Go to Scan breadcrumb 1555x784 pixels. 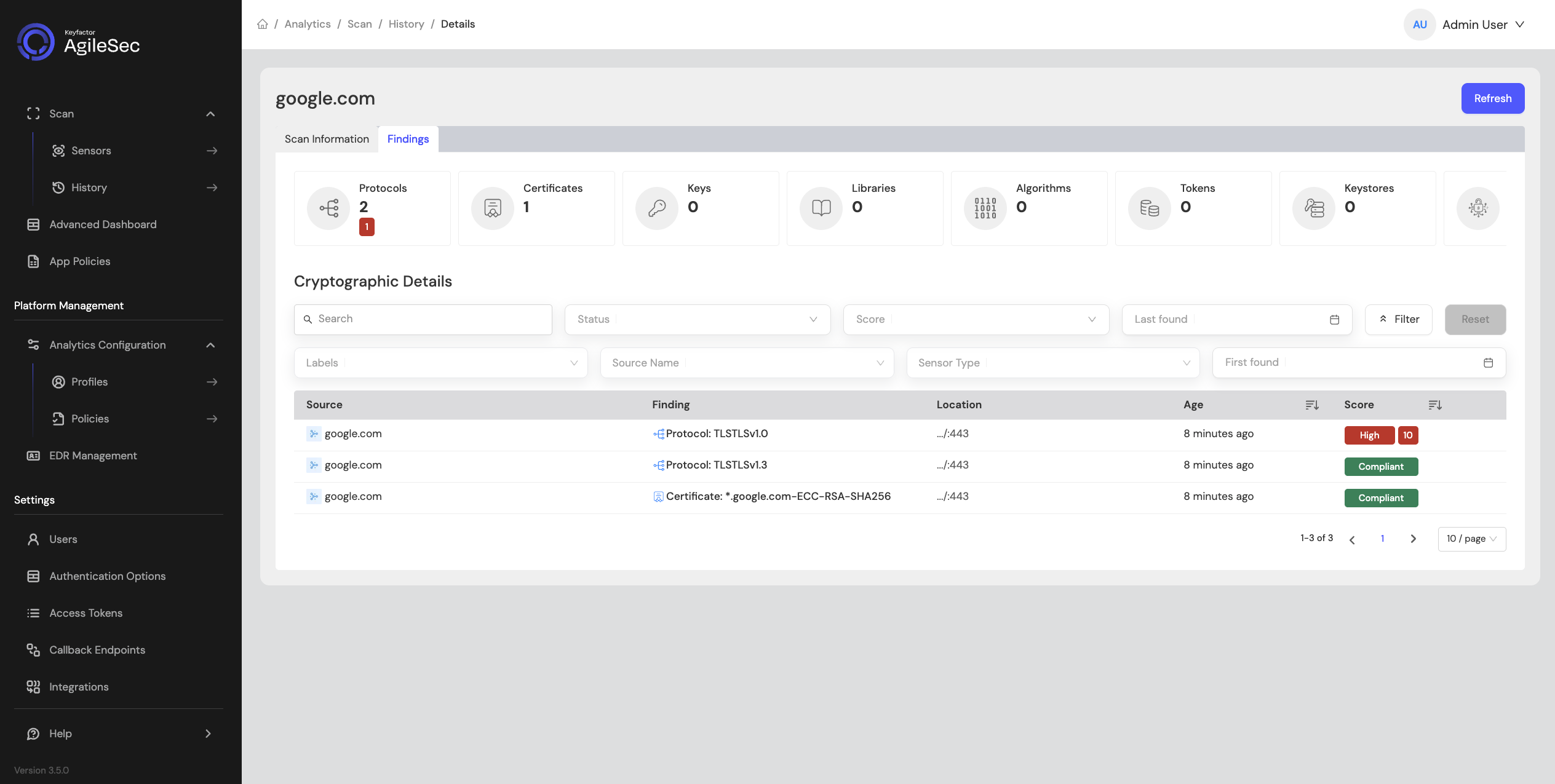coord(360,24)
